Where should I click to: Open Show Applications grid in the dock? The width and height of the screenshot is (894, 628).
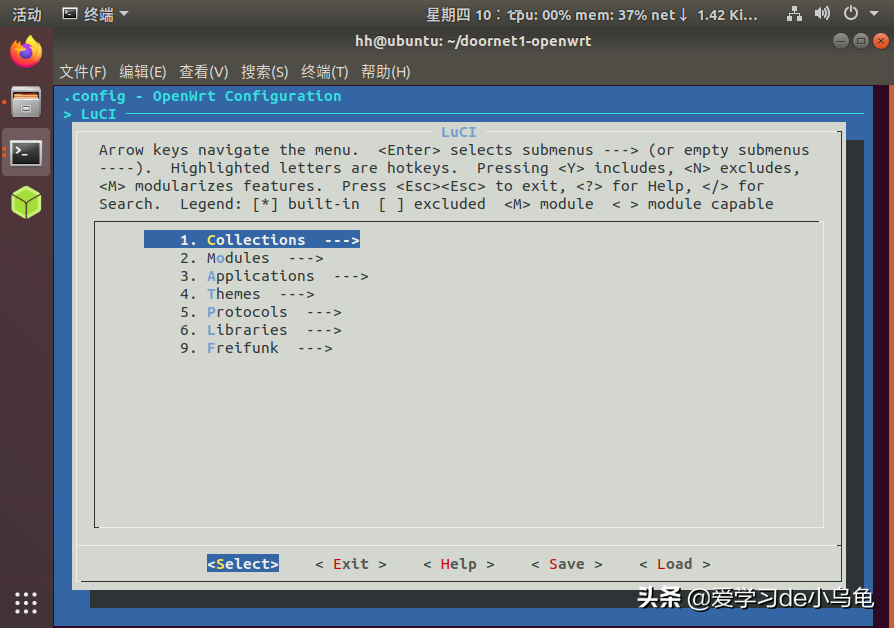25,603
